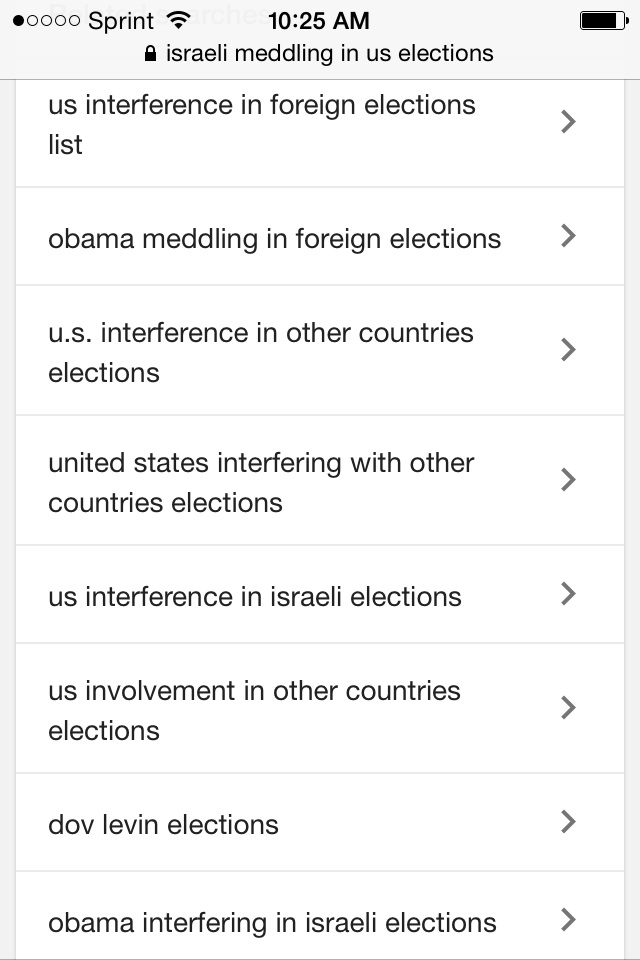Expand 'united states interfering with other countries' chevron
The height and width of the screenshot is (960, 640).
pos(568,480)
